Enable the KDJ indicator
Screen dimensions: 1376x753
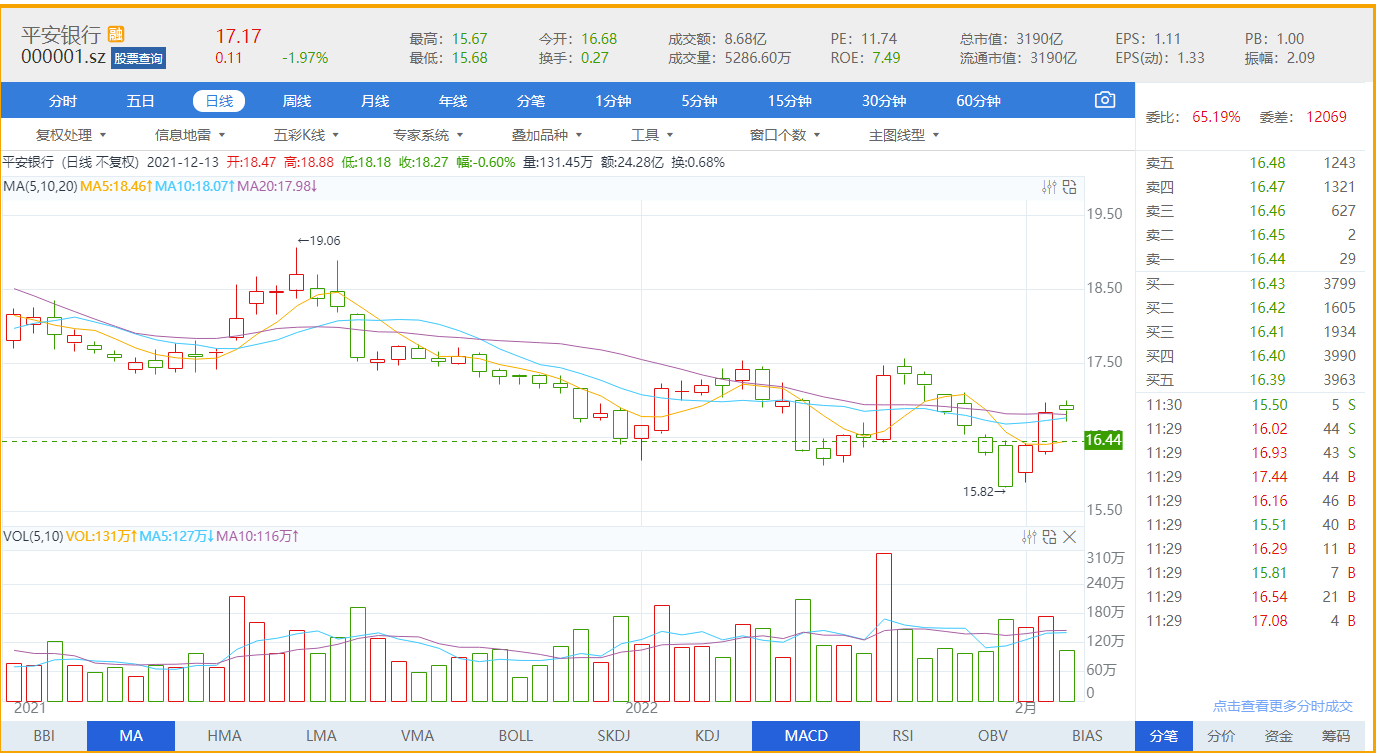pyautogui.click(x=707, y=736)
